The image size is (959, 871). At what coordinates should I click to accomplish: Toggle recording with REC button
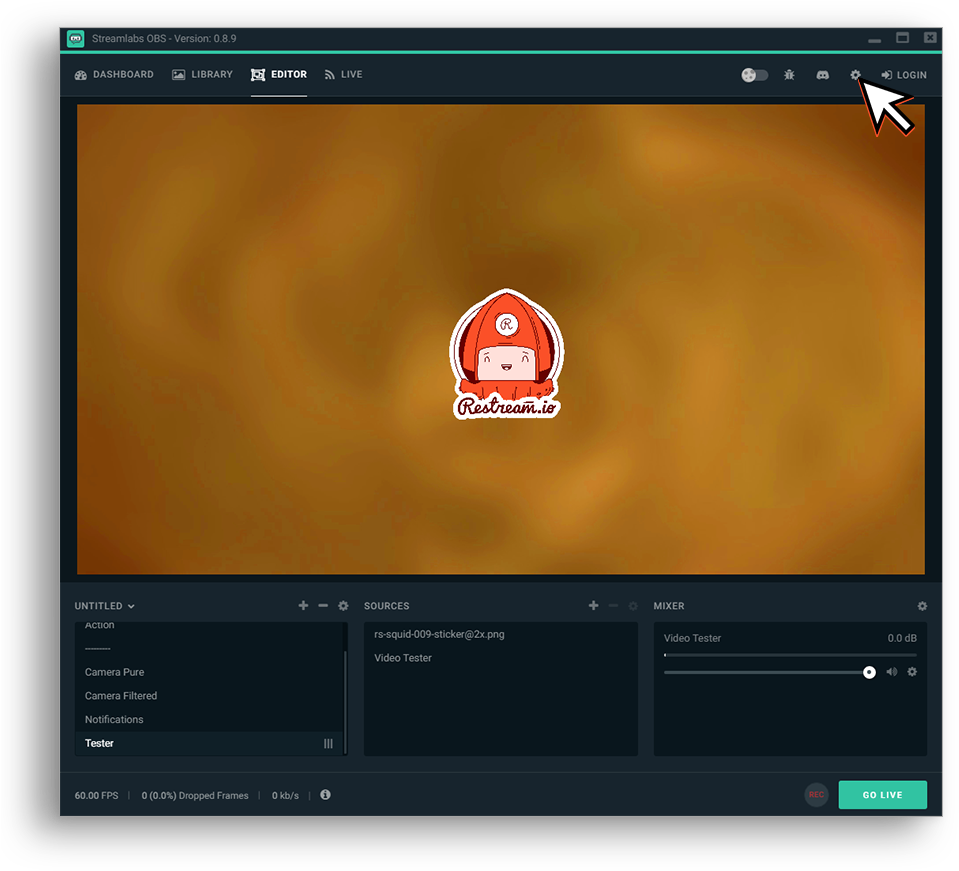click(x=816, y=795)
